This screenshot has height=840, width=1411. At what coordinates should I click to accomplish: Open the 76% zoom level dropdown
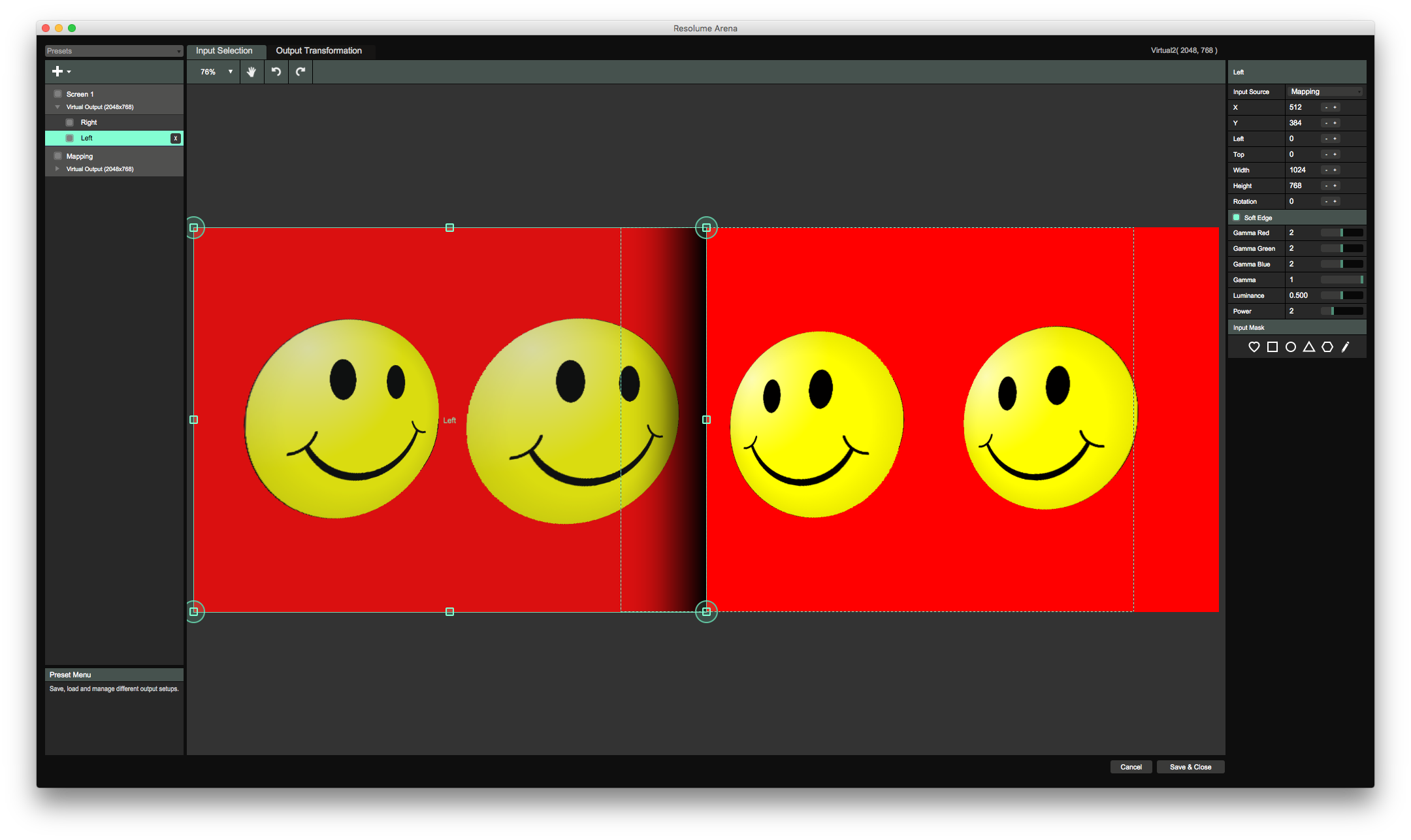coord(216,72)
